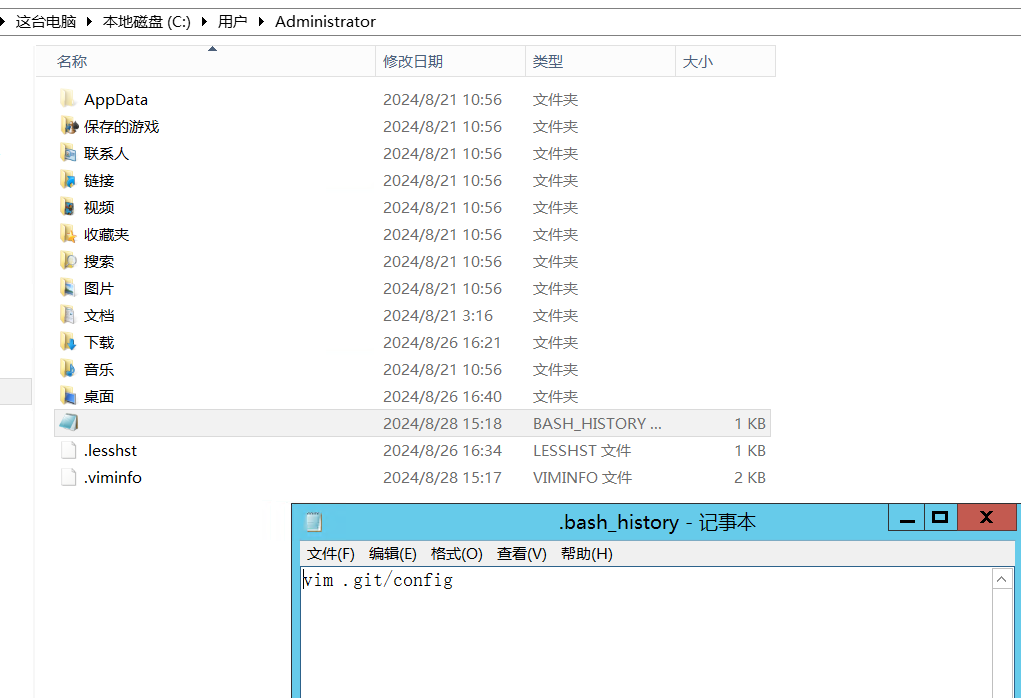Sort files by 修改日期 column header
Image resolution: width=1021 pixels, height=698 pixels.
(x=413, y=61)
